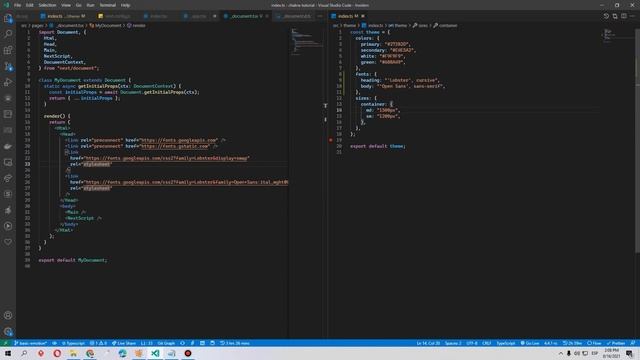Open the Search view in activity bar
The width and height of the screenshot is (640, 360).
tap(8, 34)
